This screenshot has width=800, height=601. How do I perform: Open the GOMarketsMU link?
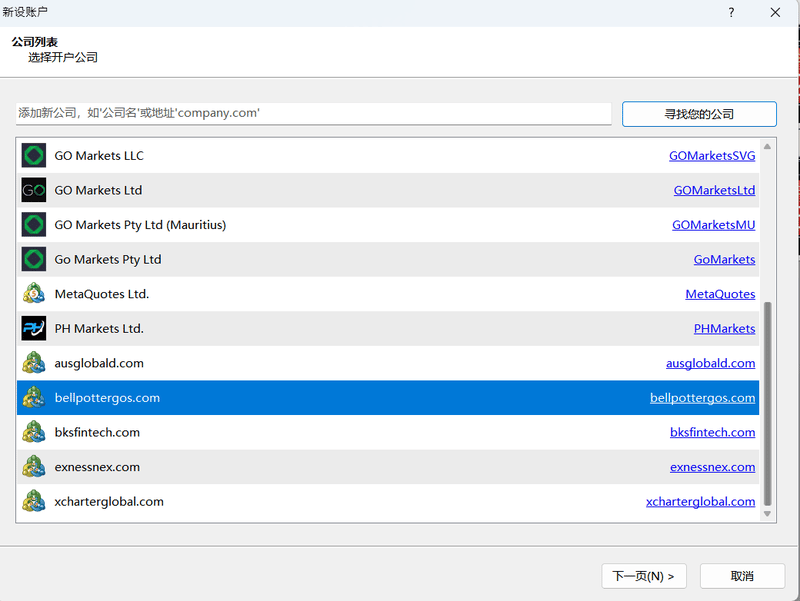click(x=713, y=225)
